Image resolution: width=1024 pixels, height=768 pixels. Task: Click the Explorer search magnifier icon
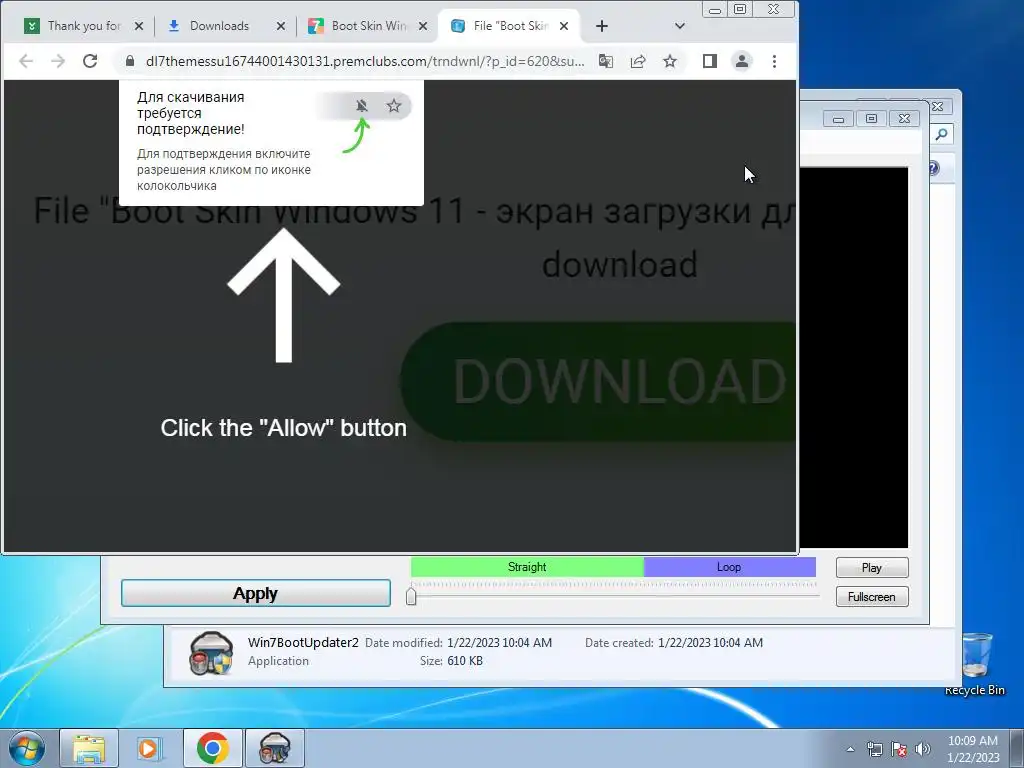pos(941,135)
